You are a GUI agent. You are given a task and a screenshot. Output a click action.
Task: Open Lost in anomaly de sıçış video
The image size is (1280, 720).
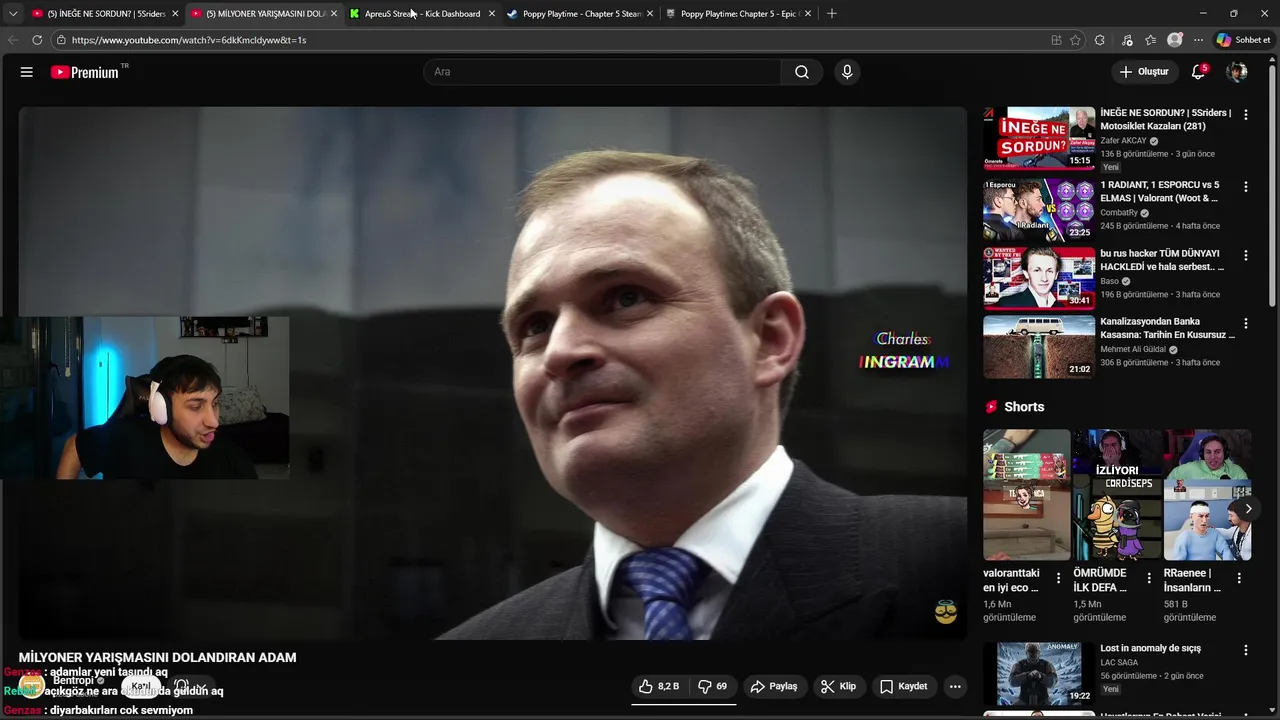click(1039, 673)
